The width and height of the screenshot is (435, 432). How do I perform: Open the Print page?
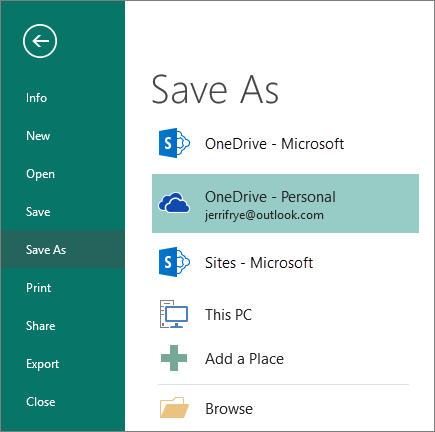tap(63, 288)
